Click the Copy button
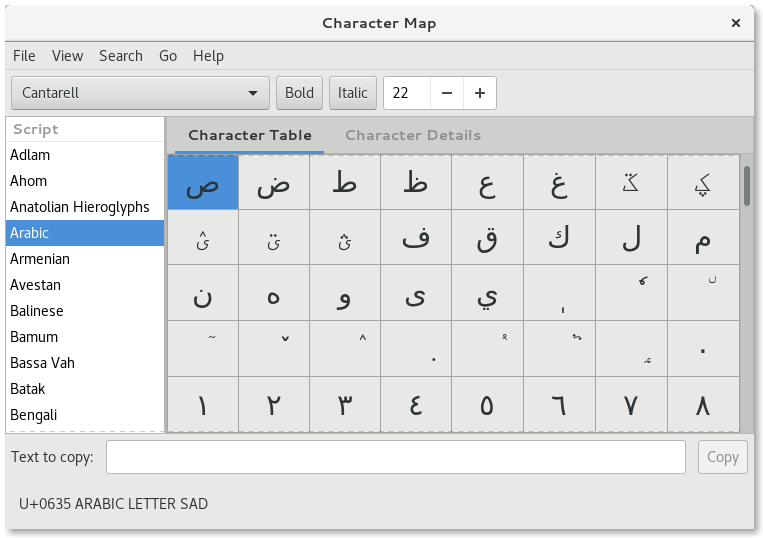Screen dimensions: 763x538 722,457
